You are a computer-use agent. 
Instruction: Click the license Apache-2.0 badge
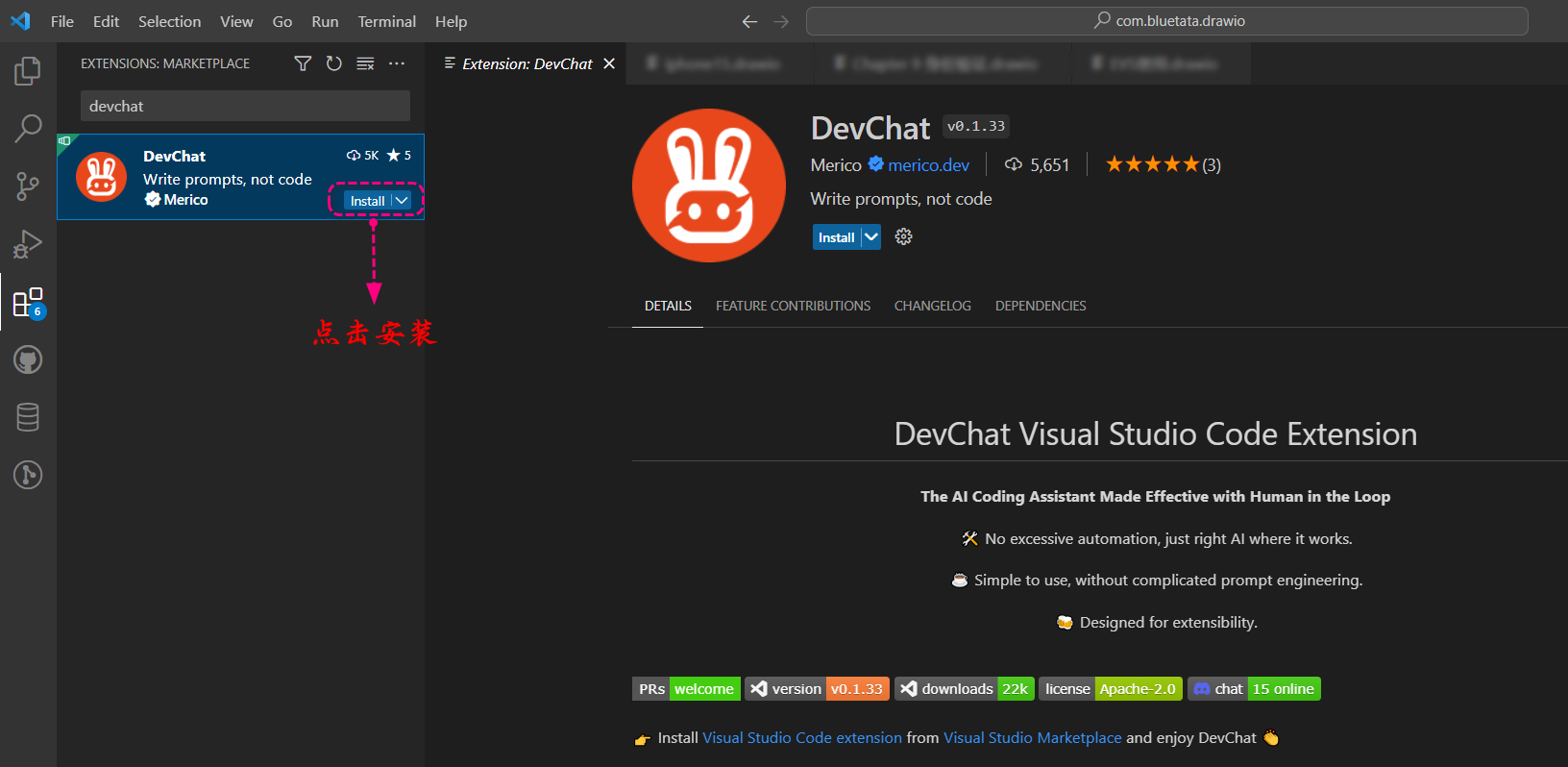1111,688
